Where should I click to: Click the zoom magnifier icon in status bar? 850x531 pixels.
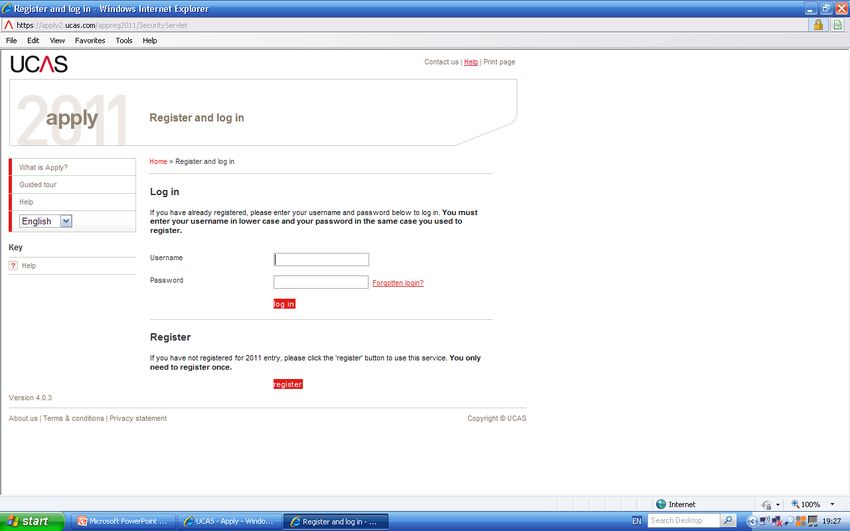[795, 504]
